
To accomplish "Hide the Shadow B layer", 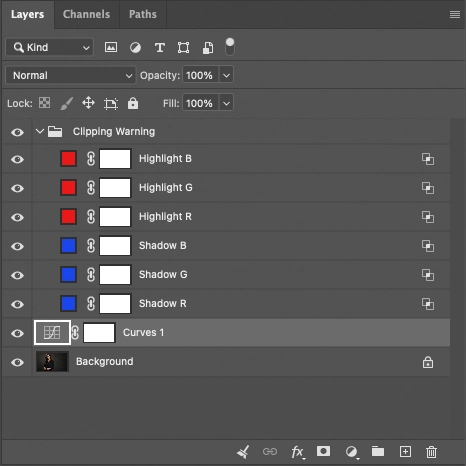I will pyautogui.click(x=17, y=246).
